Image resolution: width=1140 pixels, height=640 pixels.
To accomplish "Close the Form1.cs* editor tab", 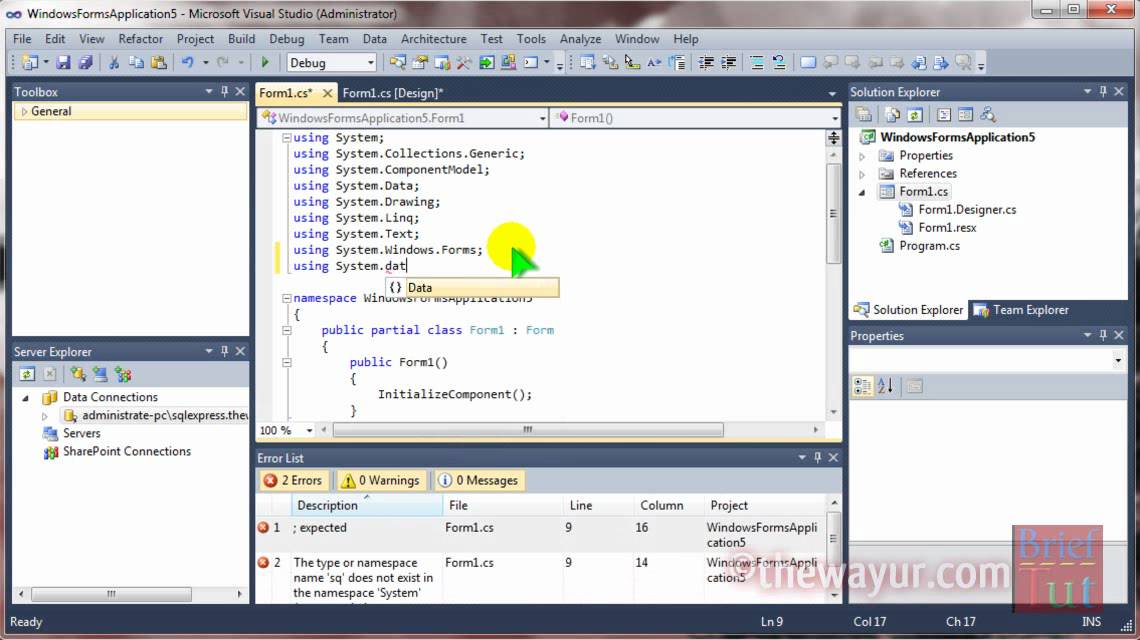I will coord(327,93).
